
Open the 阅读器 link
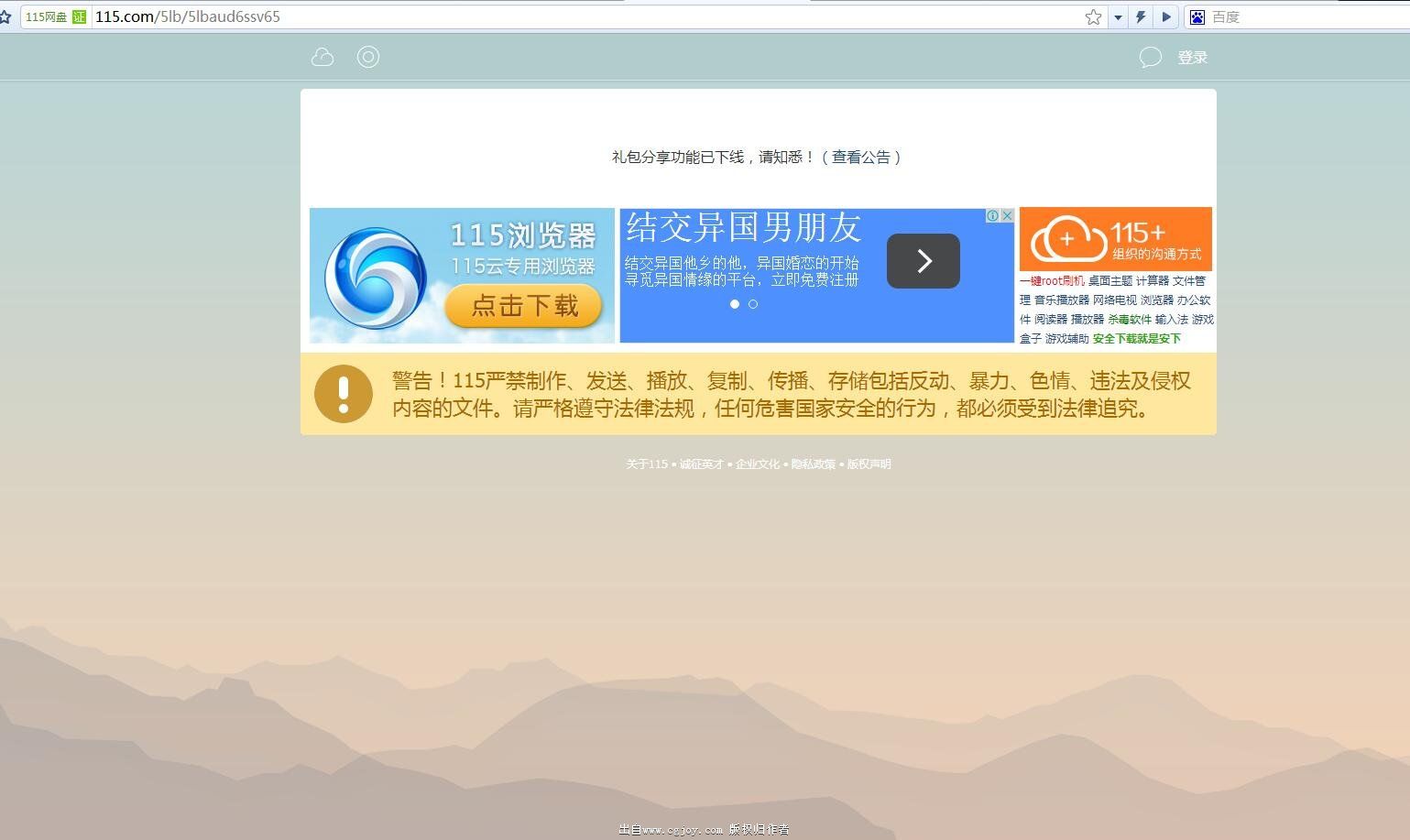(x=1051, y=320)
